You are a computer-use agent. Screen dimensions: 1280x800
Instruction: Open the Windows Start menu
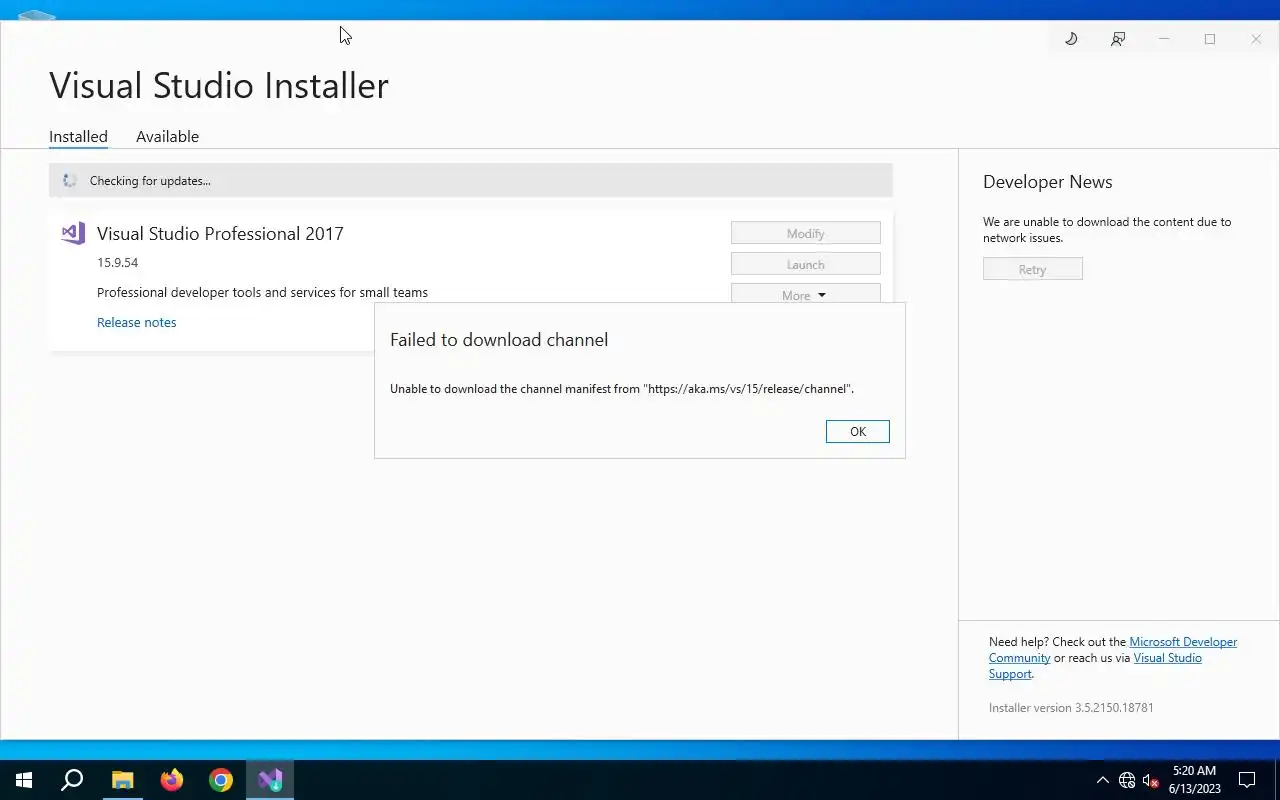[x=24, y=780]
